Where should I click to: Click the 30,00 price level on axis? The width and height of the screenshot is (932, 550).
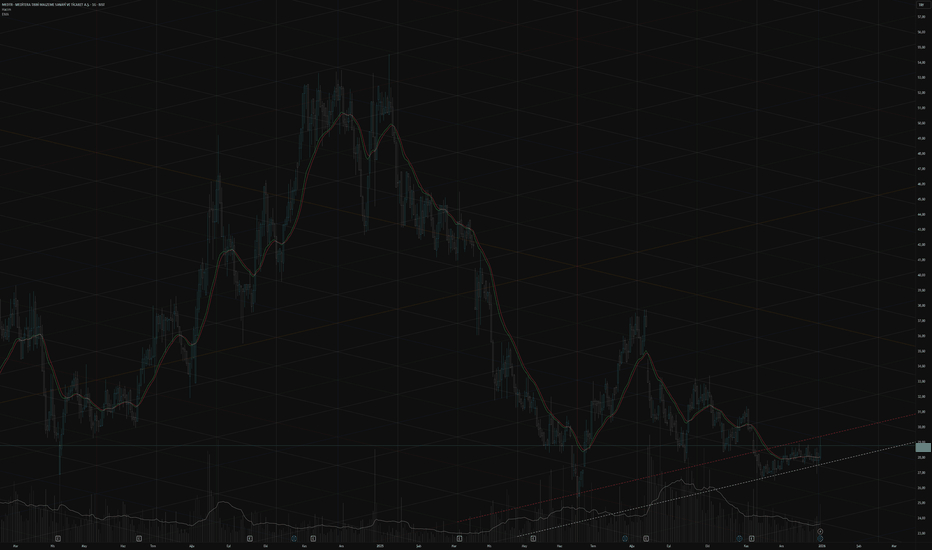(921, 427)
